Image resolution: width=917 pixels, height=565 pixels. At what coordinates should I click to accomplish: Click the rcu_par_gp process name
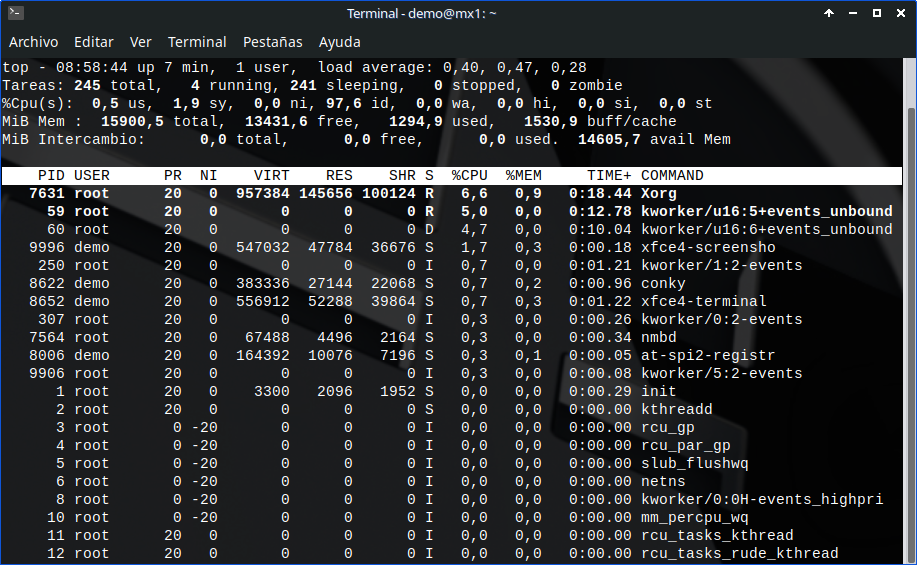(685, 446)
